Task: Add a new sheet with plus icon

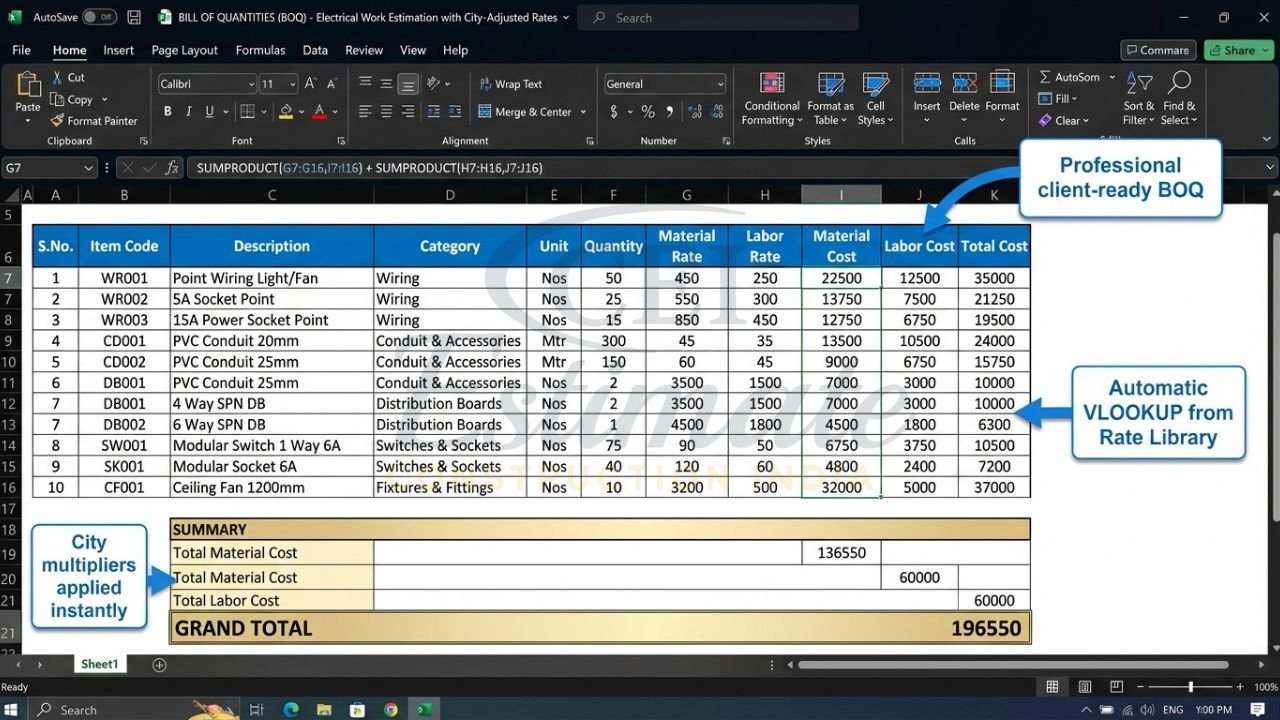Action: (159, 665)
